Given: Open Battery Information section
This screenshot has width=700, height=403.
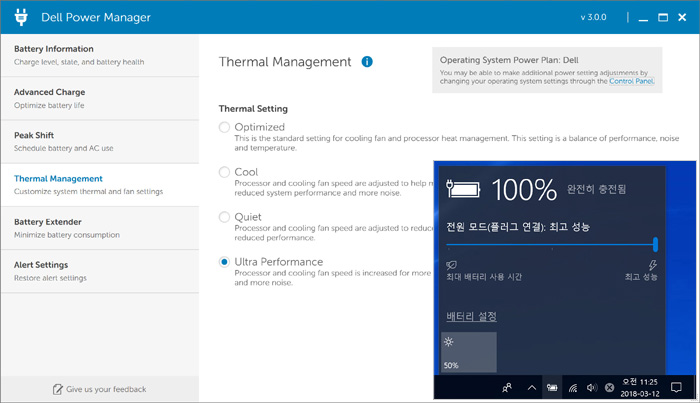Looking at the screenshot, I should point(100,55).
